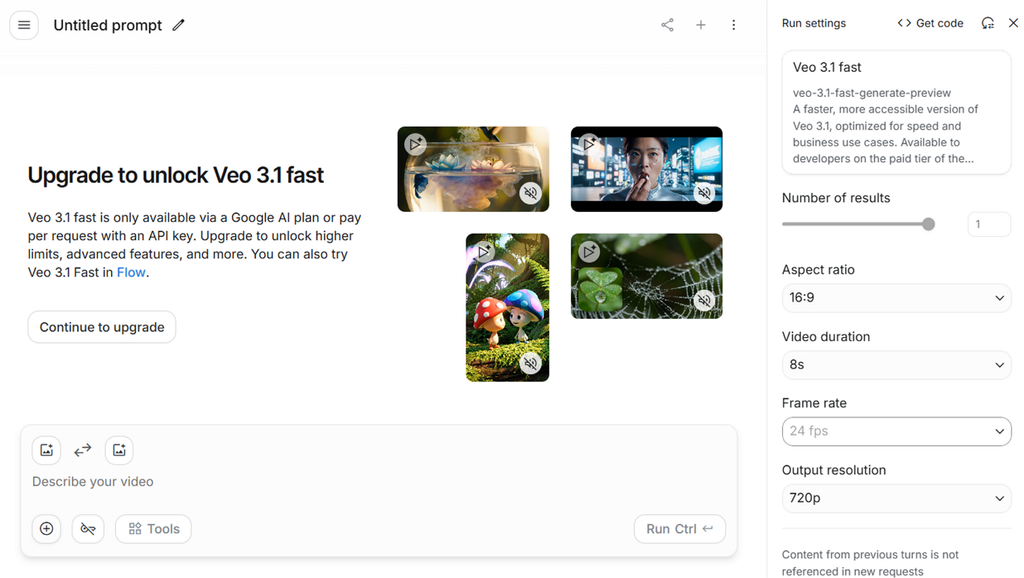Click the share icon in header

(667, 25)
